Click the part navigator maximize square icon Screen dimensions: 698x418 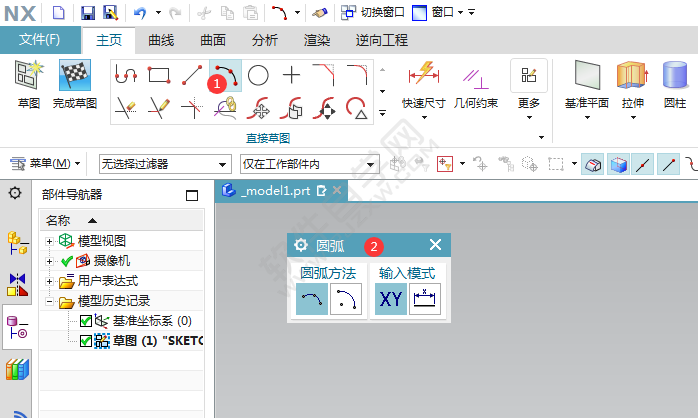click(x=192, y=195)
